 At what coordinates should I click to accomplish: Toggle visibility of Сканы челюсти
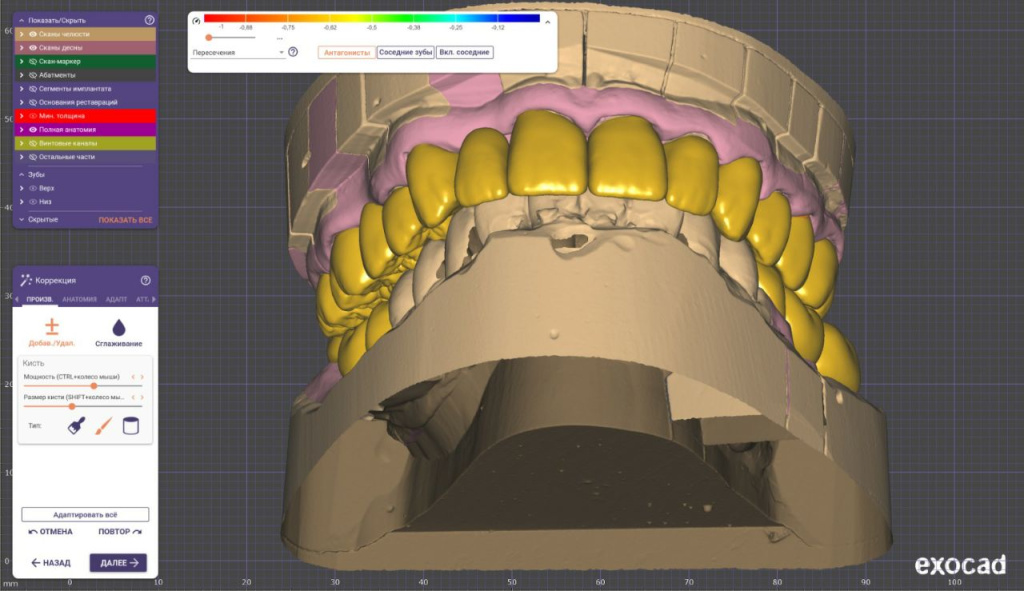click(x=33, y=34)
